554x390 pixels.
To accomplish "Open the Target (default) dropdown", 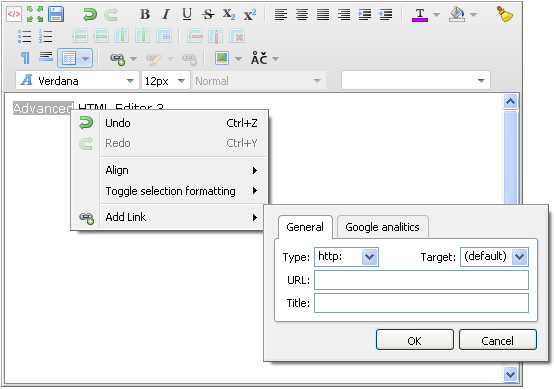I will point(494,257).
